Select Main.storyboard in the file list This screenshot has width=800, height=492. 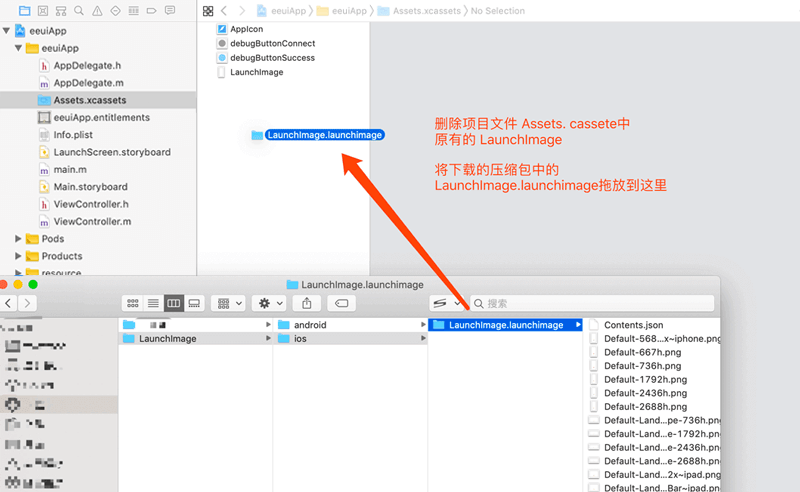click(x=90, y=187)
